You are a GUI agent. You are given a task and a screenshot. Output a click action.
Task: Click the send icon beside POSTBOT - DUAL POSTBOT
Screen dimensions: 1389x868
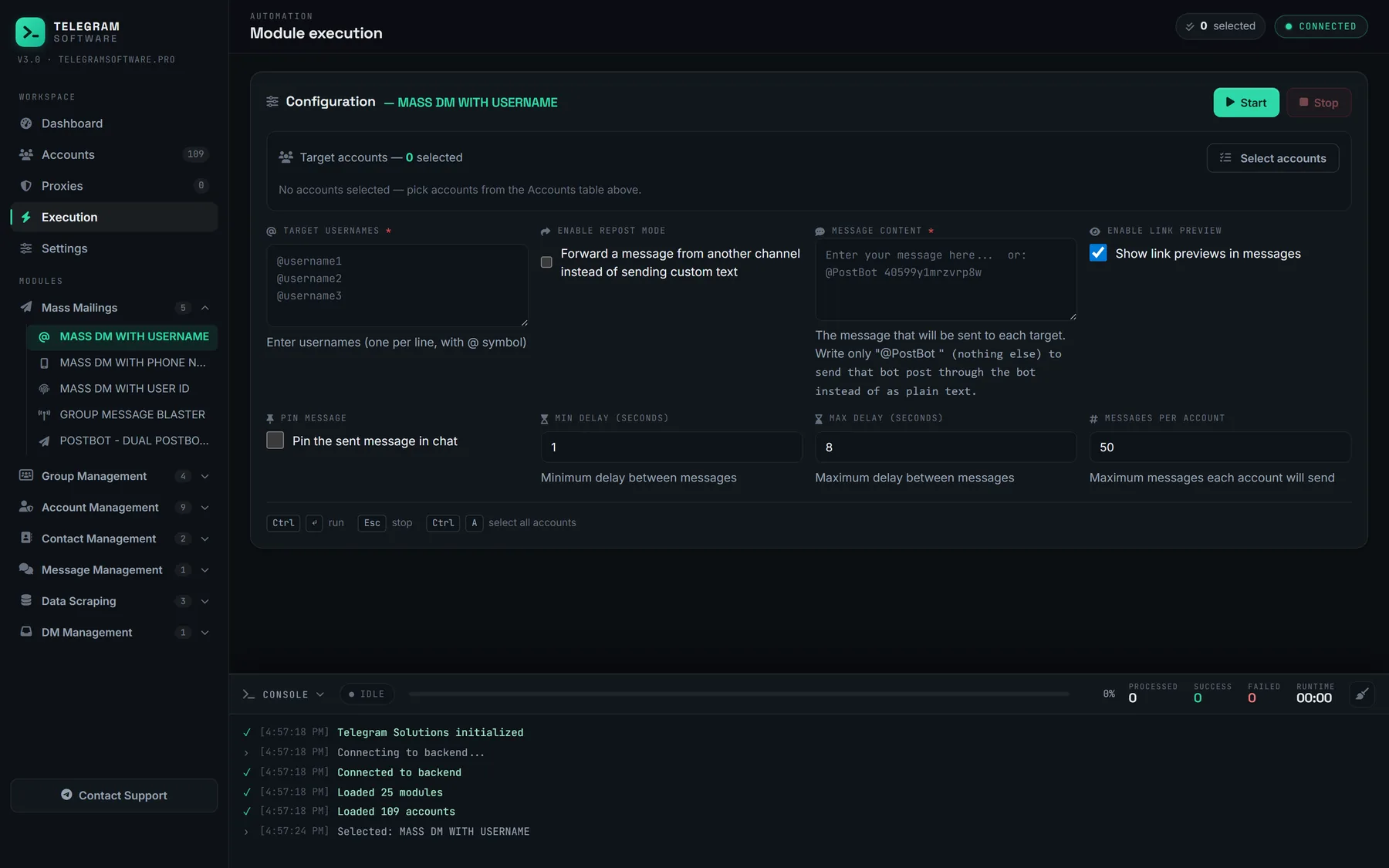(x=44, y=441)
